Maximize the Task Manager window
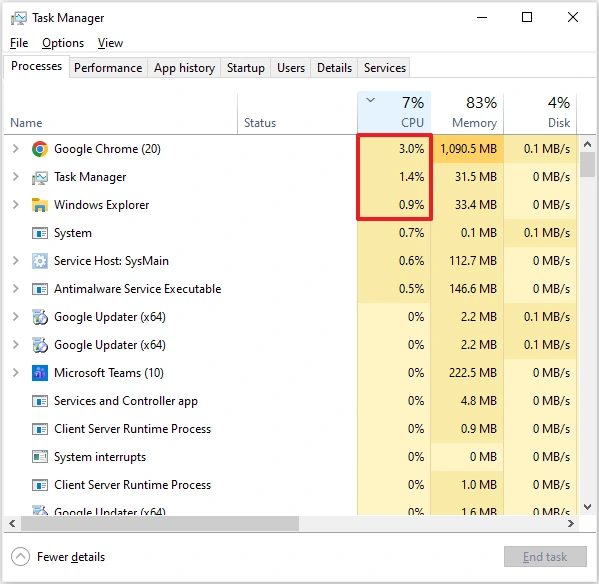The height and width of the screenshot is (584, 599). (x=527, y=17)
